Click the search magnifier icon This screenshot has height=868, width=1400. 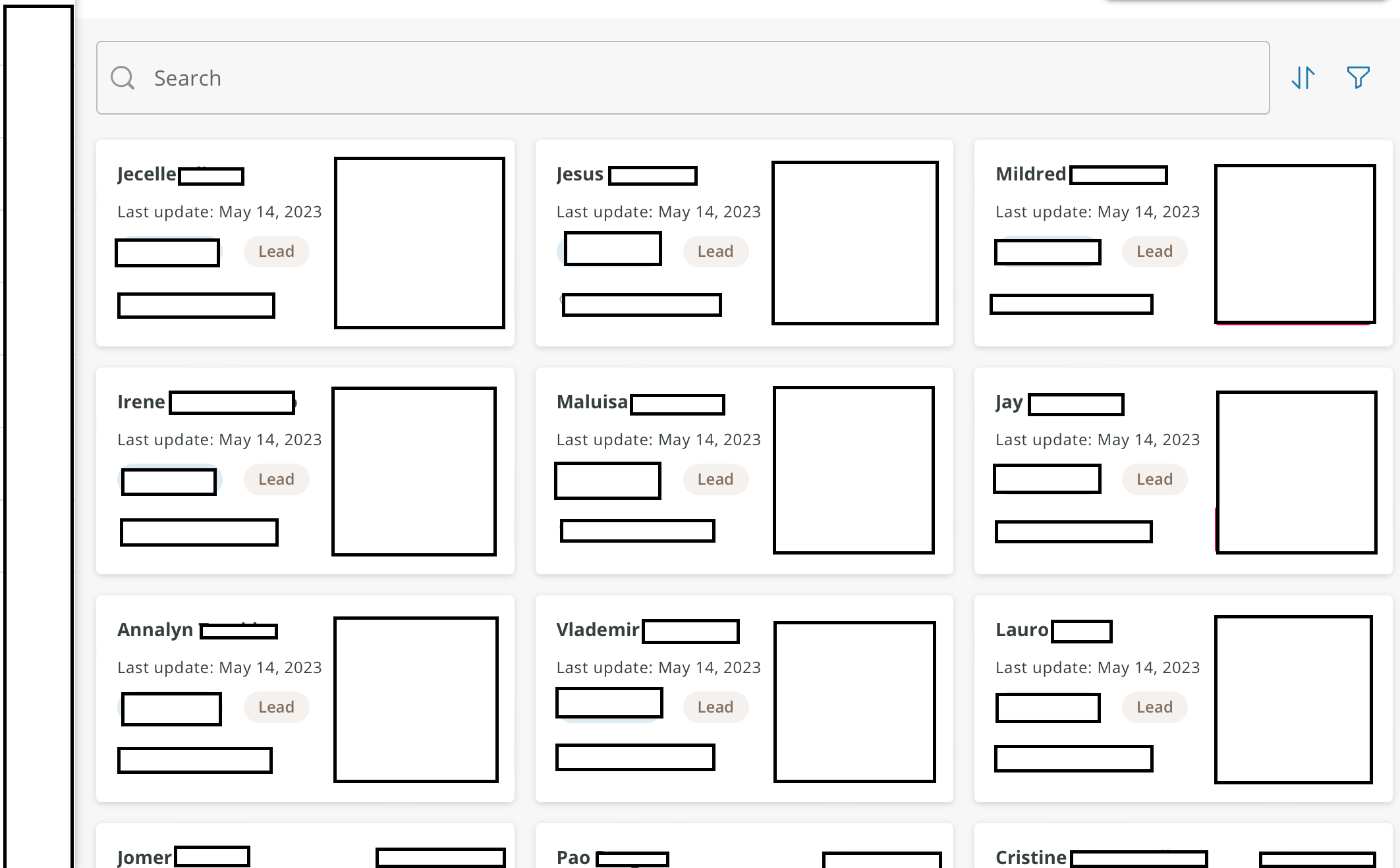(x=123, y=78)
